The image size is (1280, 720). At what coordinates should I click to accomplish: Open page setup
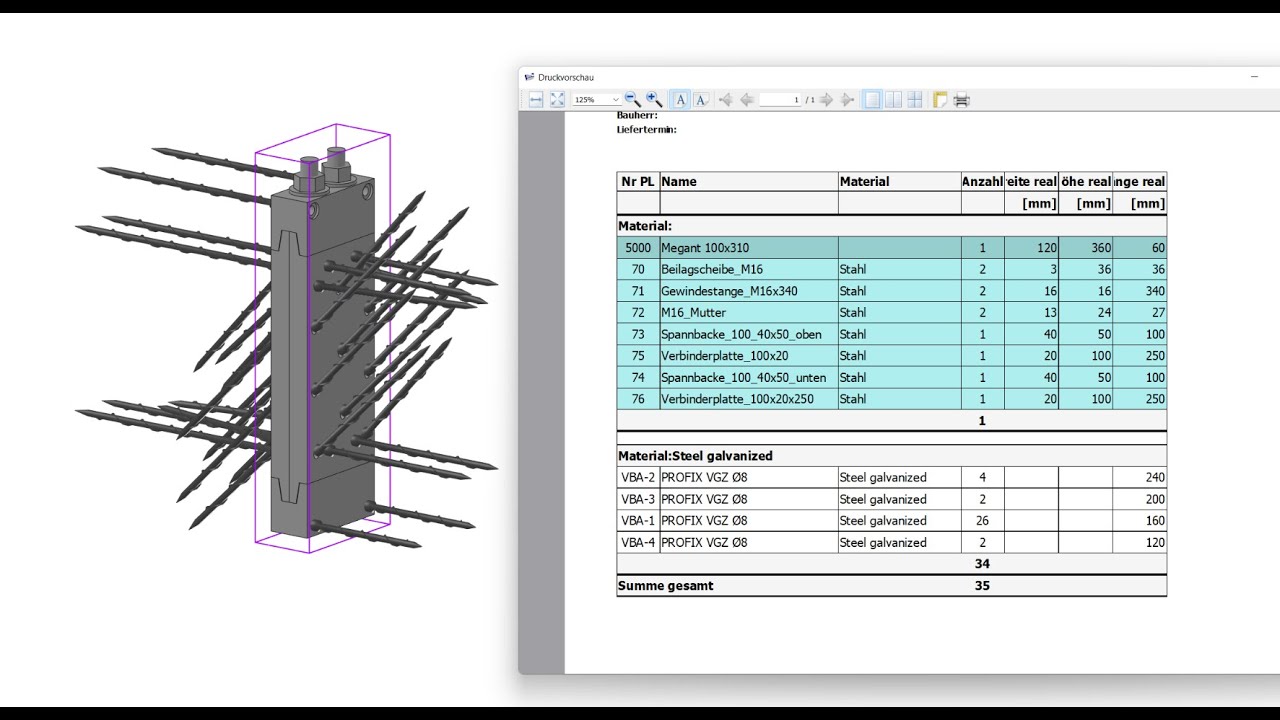pos(940,99)
